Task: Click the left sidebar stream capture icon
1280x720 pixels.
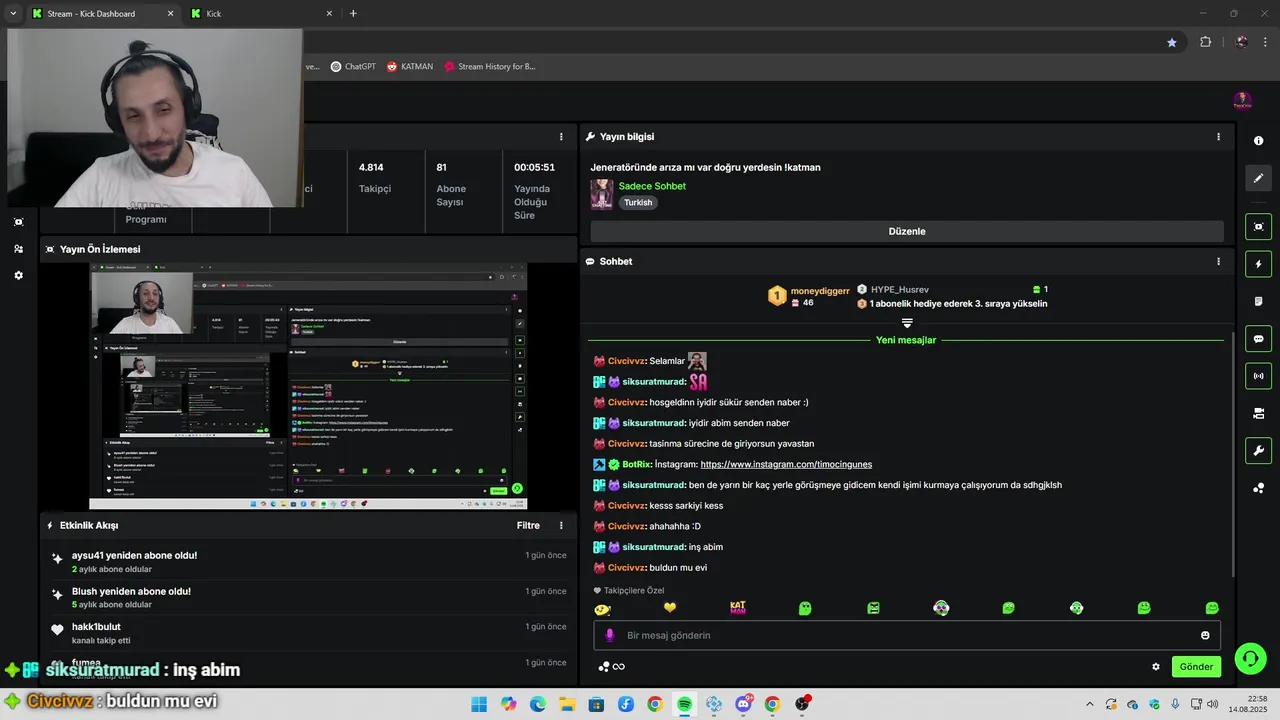Action: [x=18, y=222]
